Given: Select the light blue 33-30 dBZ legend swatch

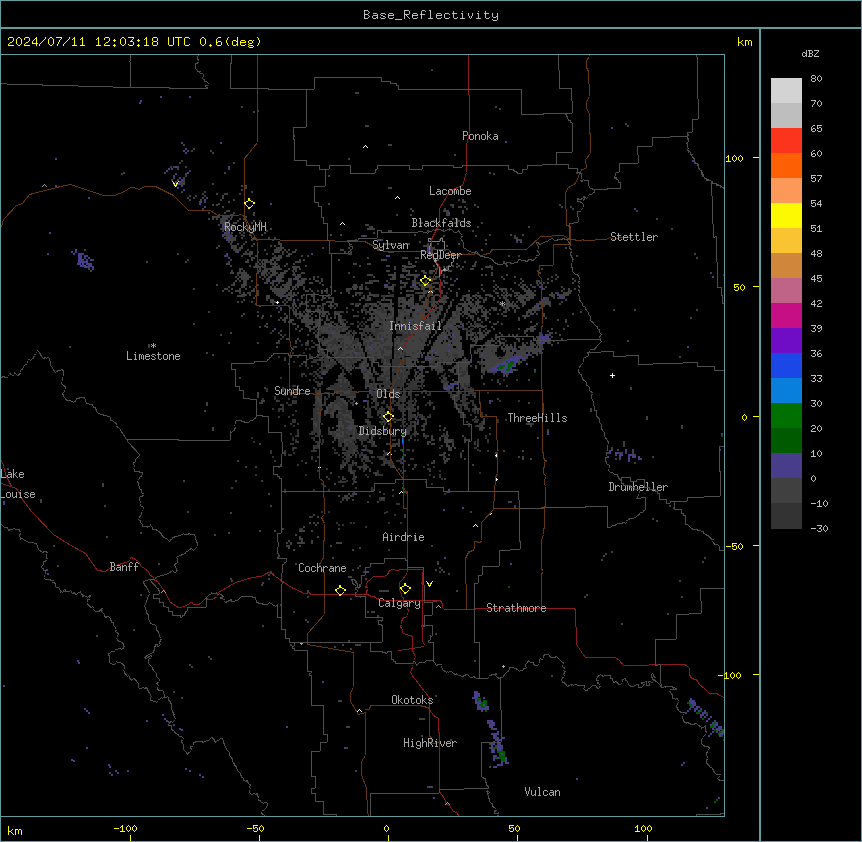Looking at the screenshot, I should [786, 391].
